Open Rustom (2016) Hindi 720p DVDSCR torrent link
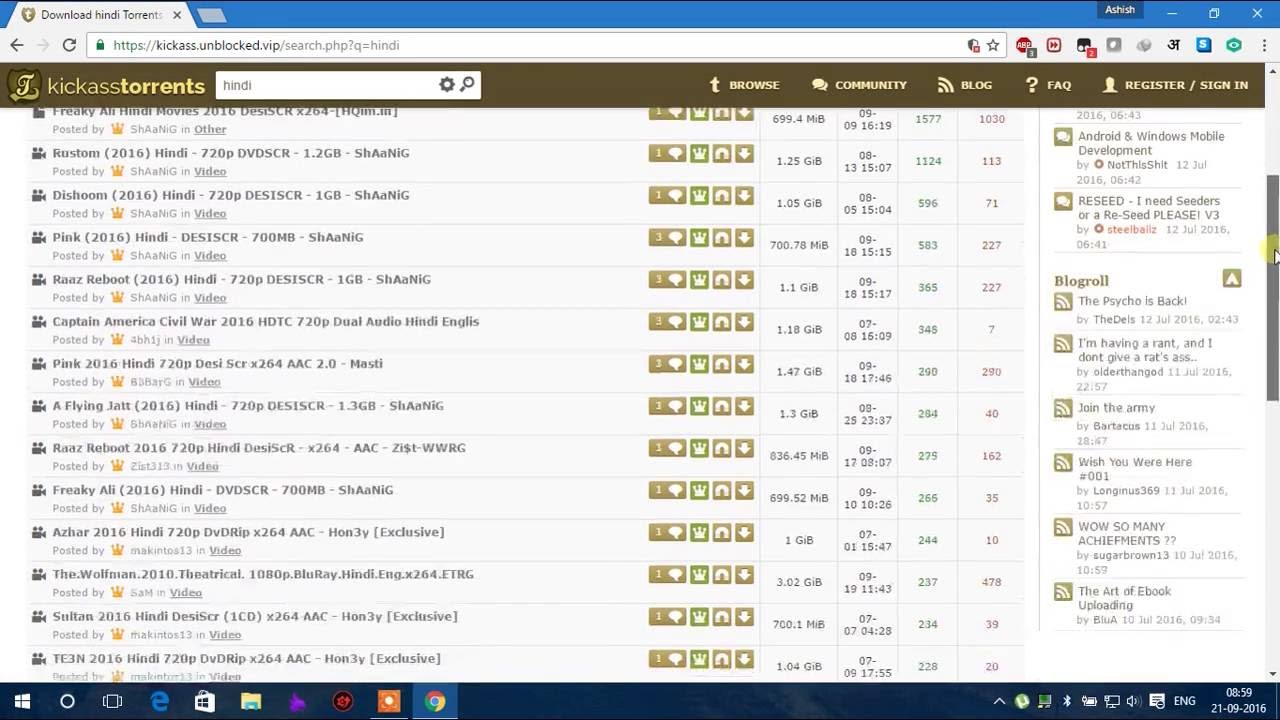Screen dimensions: 1280x720 tap(231, 153)
